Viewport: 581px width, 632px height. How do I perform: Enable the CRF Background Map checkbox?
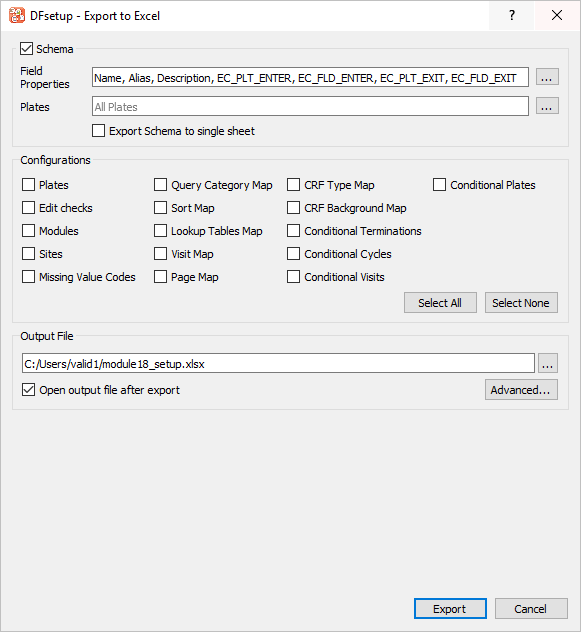(x=294, y=208)
